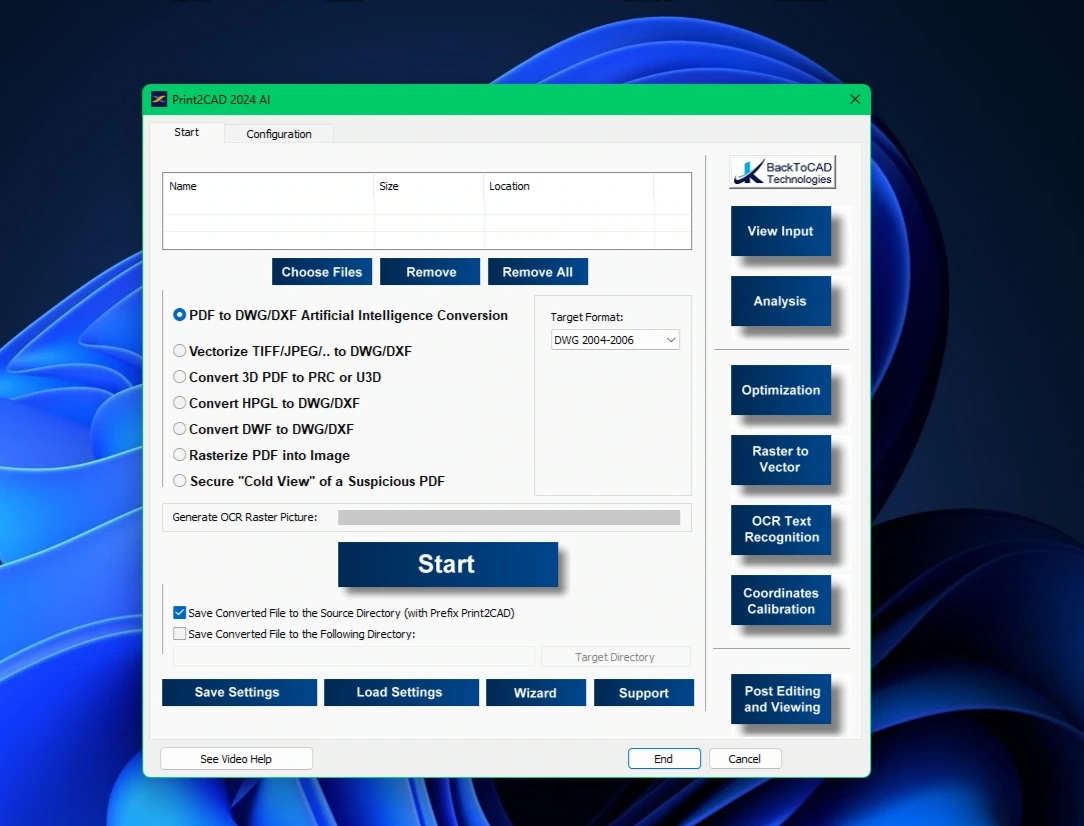
Task: Open the BackToCAD Technologies logo link
Action: tap(783, 172)
